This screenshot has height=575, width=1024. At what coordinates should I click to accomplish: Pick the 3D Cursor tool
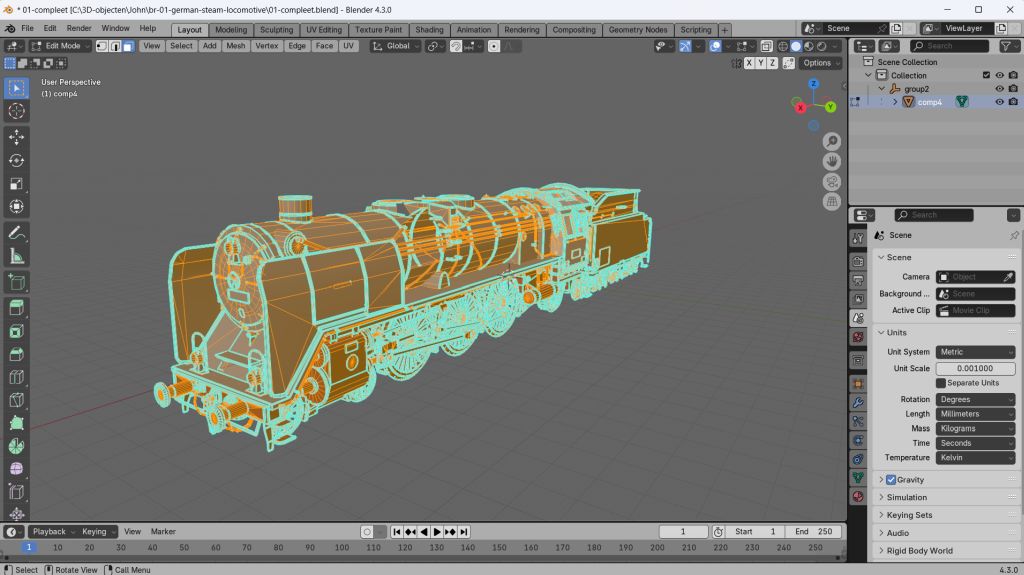(x=16, y=111)
